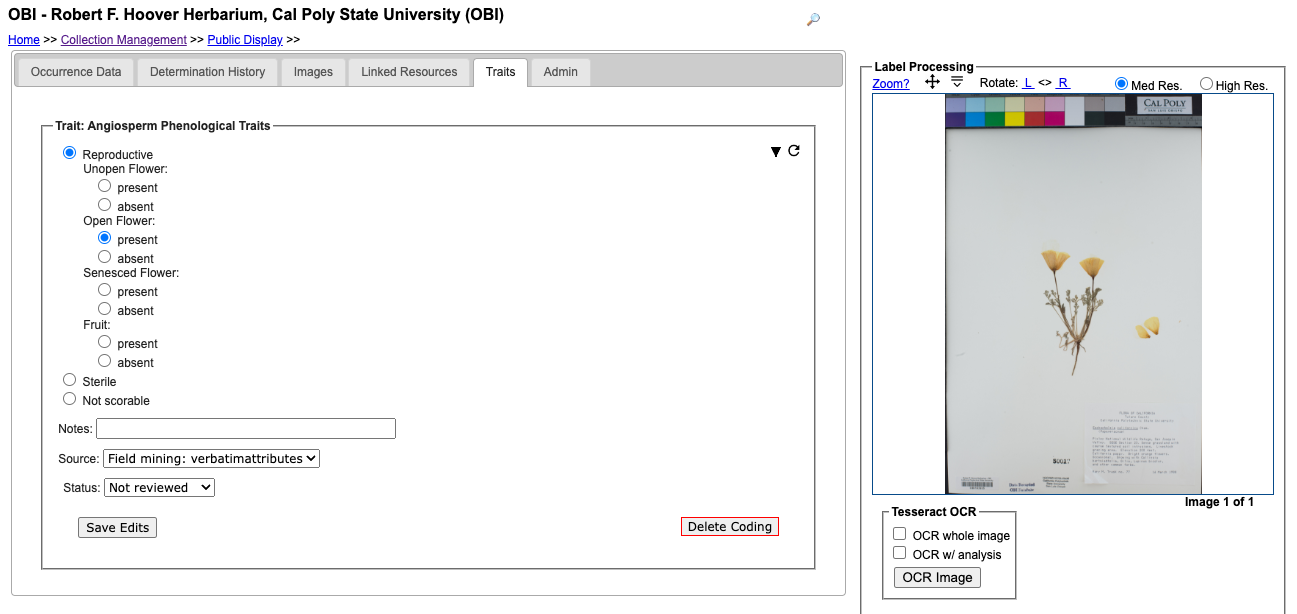Enable OCR whole image checkbox
Viewport: 1297px width, 614px height.
900,534
